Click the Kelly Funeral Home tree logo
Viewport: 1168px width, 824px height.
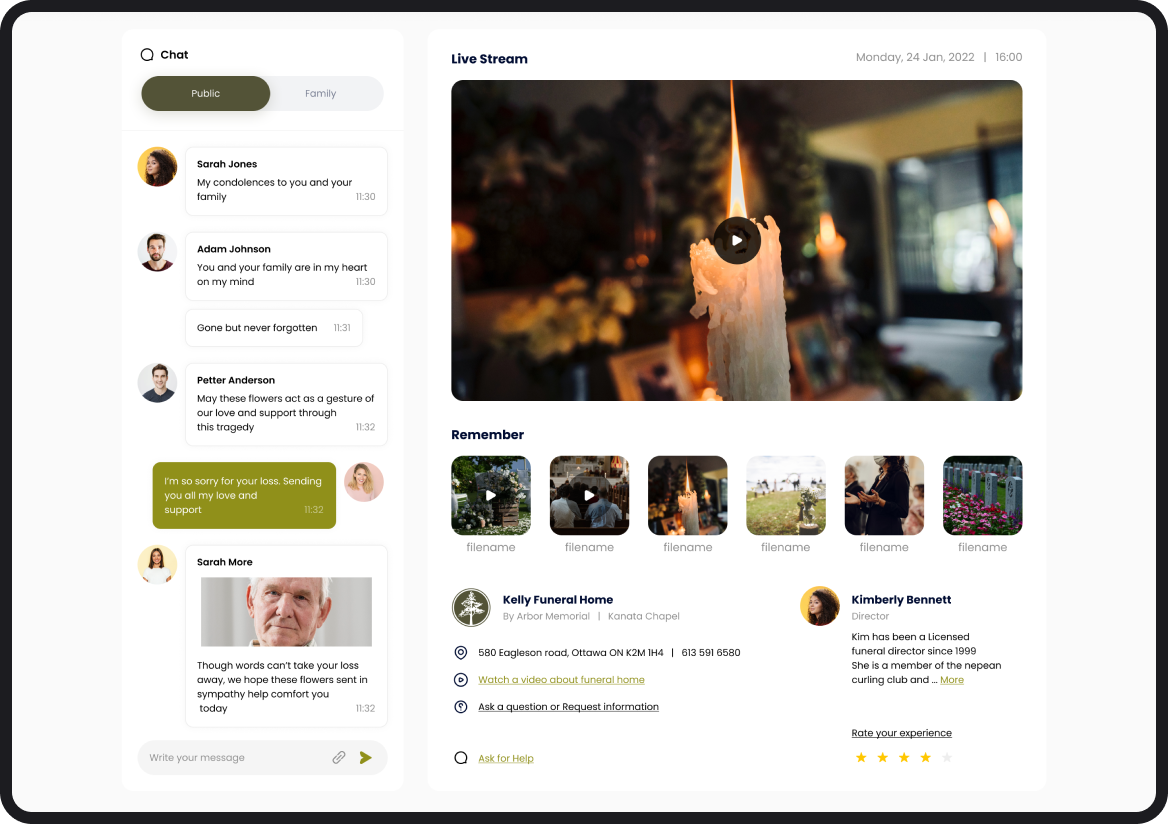point(471,607)
